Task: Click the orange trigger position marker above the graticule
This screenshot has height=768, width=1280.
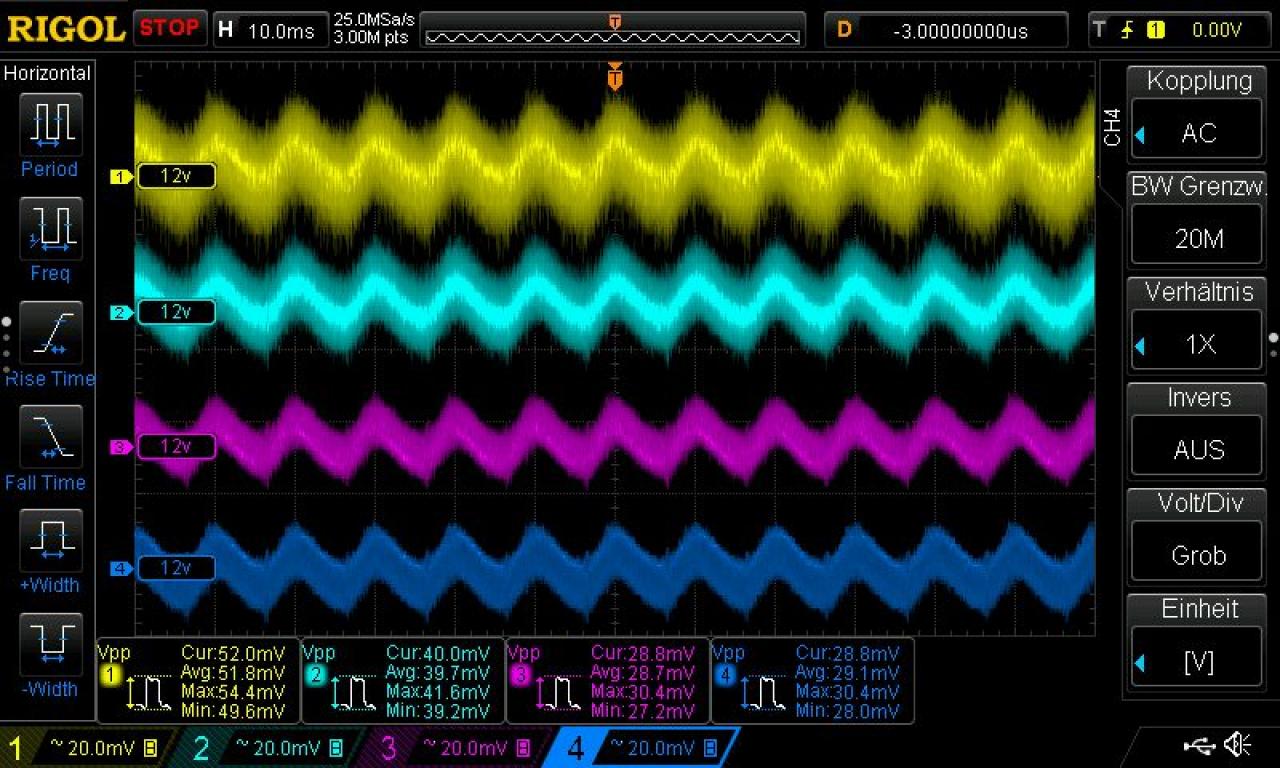Action: (615, 76)
